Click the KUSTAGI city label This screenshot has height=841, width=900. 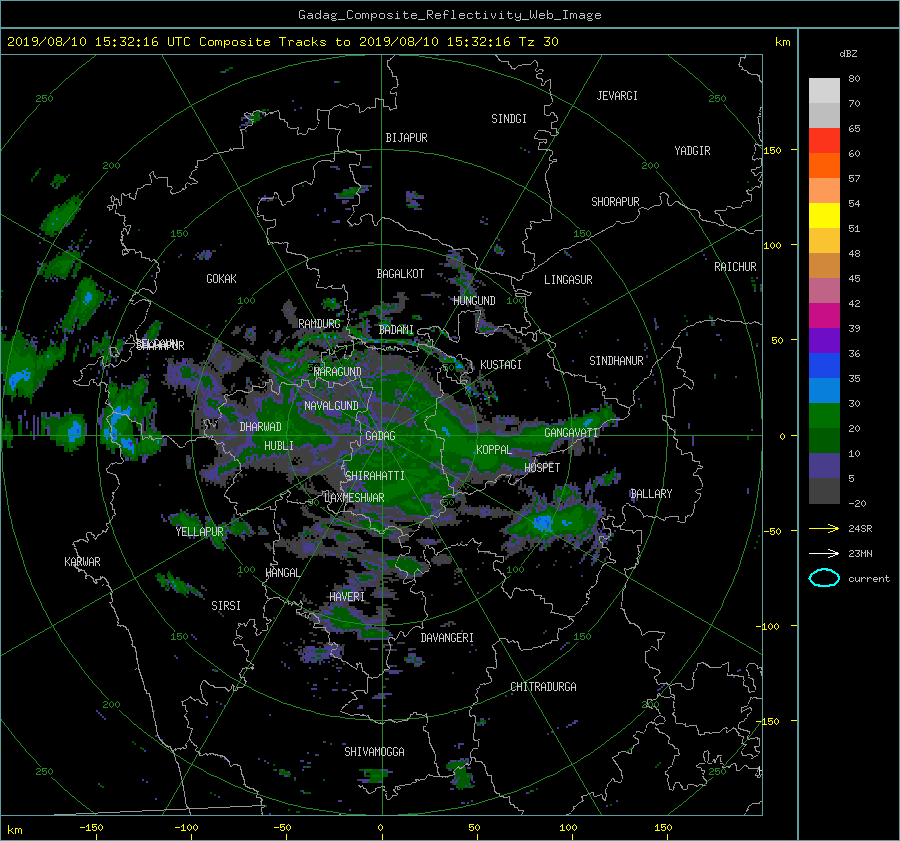[501, 365]
